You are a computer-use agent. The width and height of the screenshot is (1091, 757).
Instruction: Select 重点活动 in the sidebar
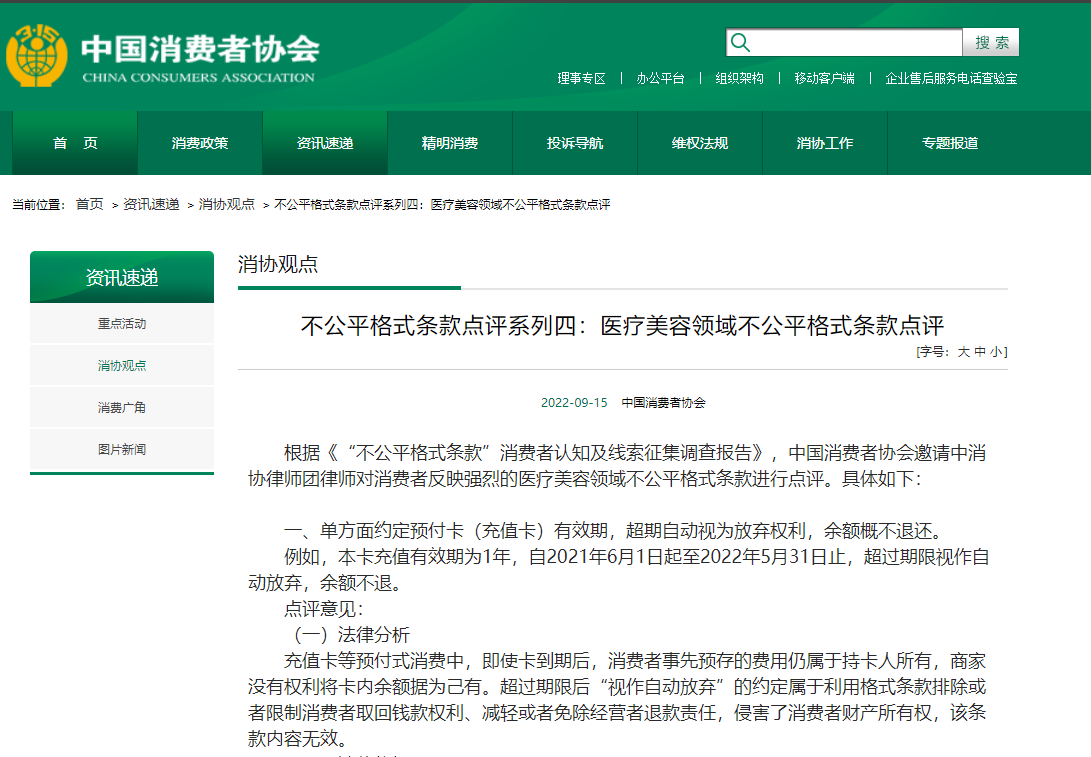click(x=122, y=324)
